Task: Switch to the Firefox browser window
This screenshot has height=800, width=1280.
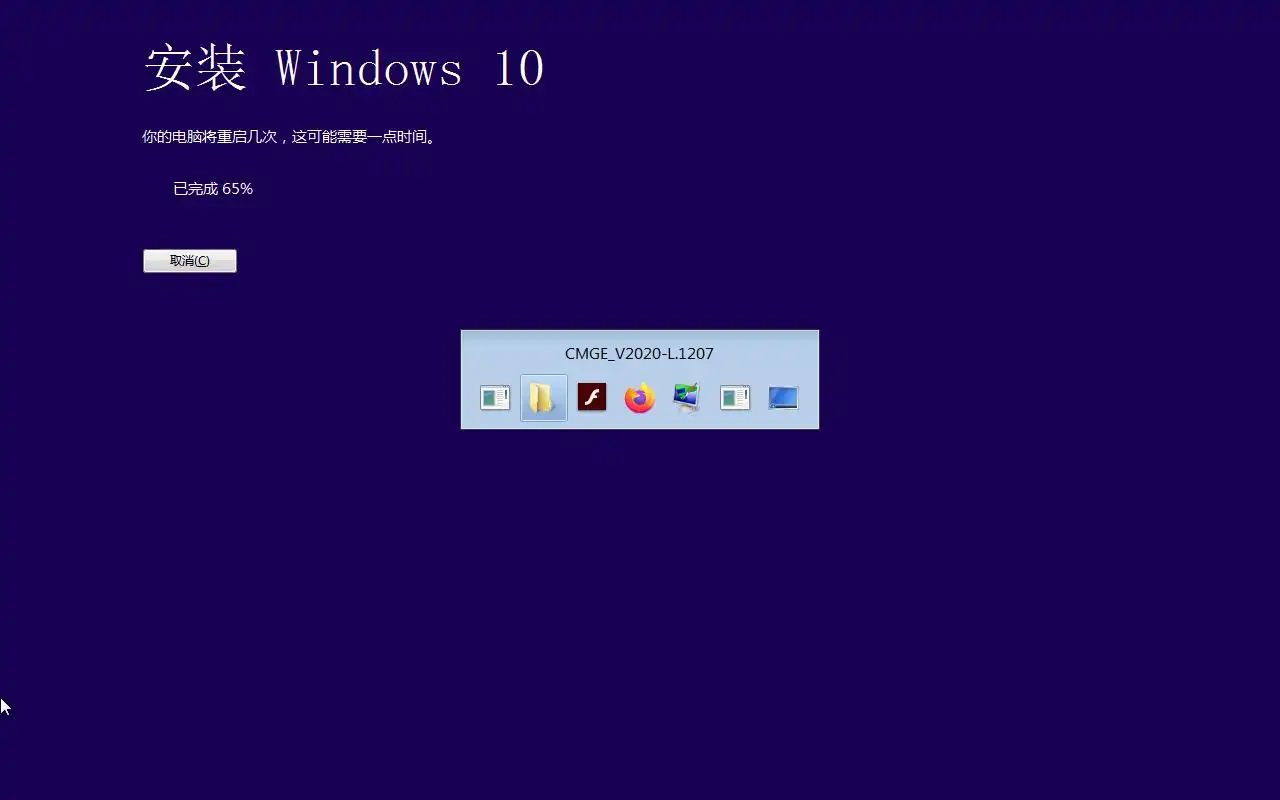Action: (x=640, y=398)
